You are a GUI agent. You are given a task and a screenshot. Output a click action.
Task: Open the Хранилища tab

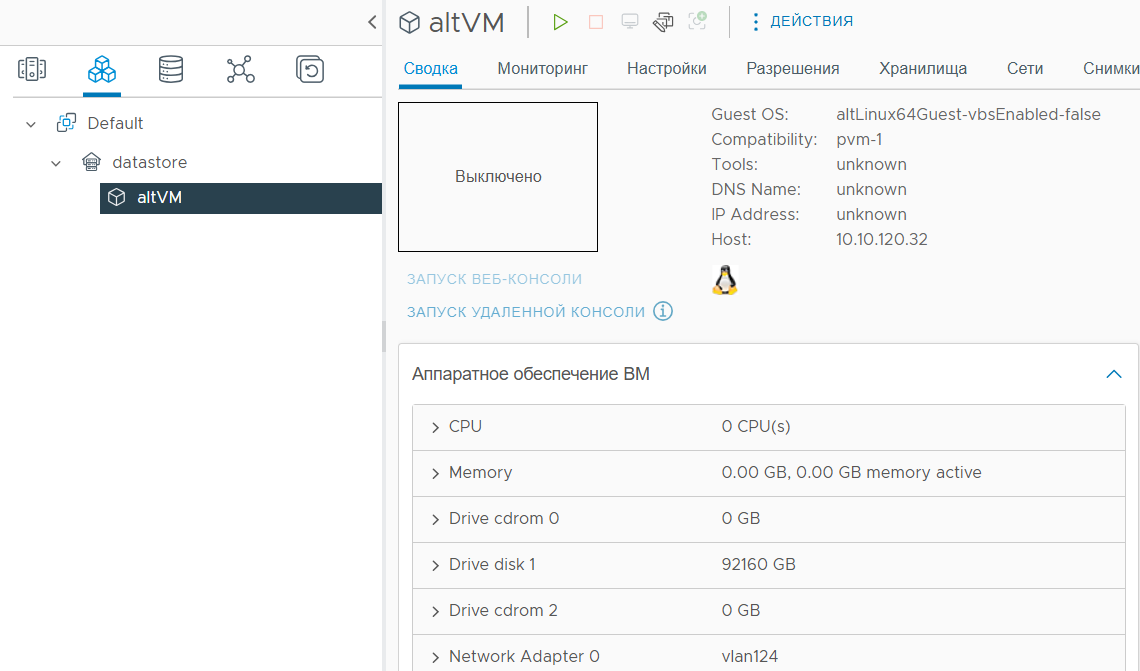coord(923,68)
